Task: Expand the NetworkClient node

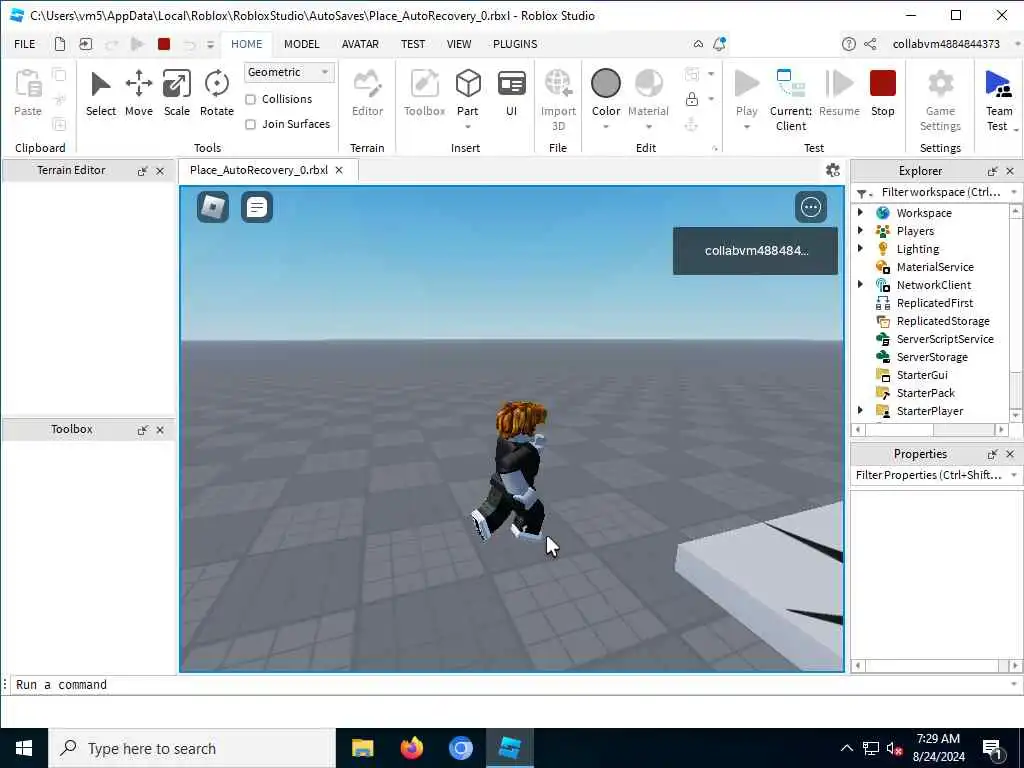Action: click(860, 284)
